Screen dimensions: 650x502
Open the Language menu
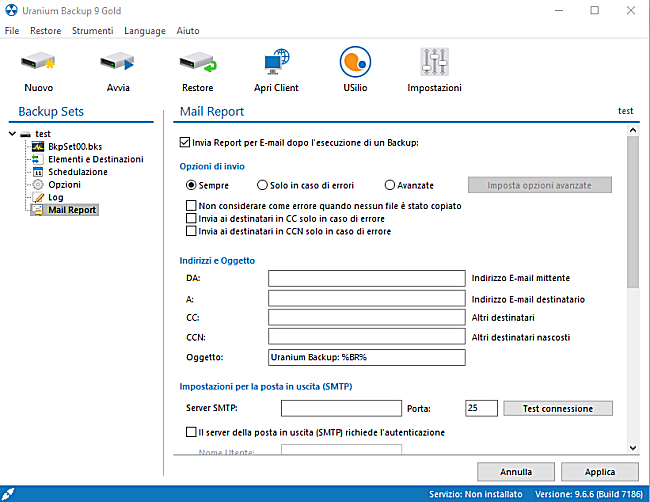pos(145,31)
